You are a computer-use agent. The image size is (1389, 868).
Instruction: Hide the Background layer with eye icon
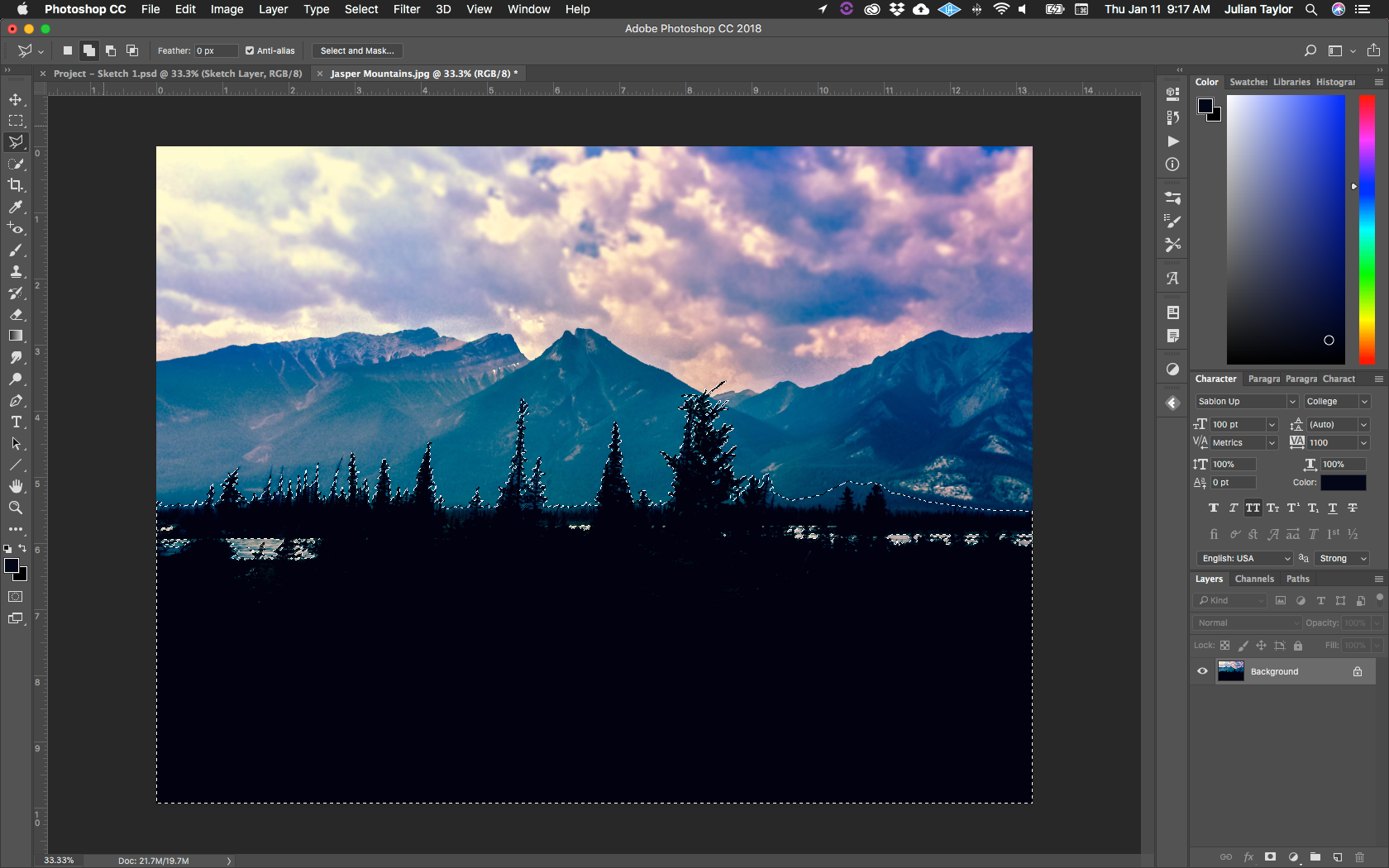(x=1203, y=671)
